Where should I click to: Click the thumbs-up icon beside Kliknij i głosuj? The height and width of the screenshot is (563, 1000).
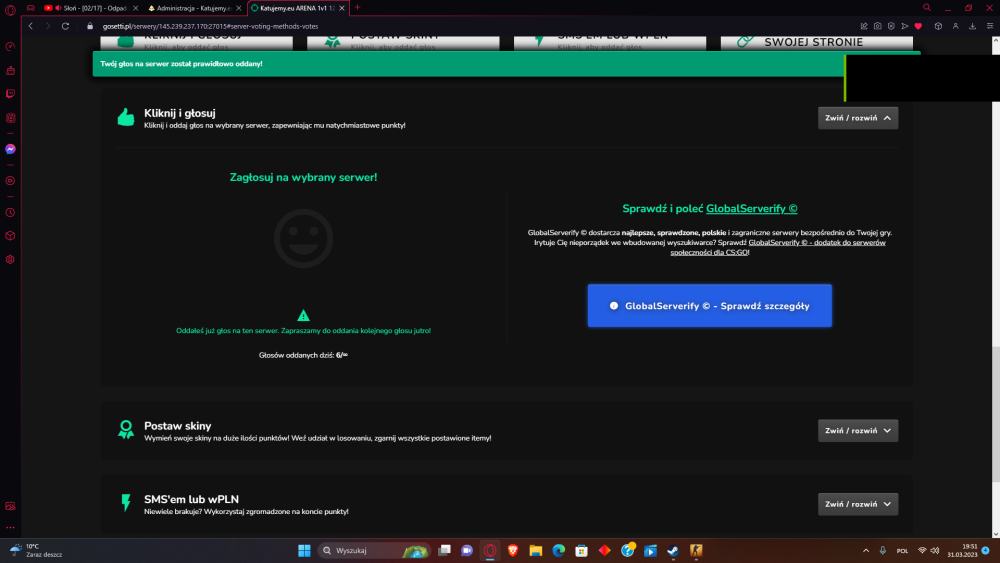(x=126, y=117)
